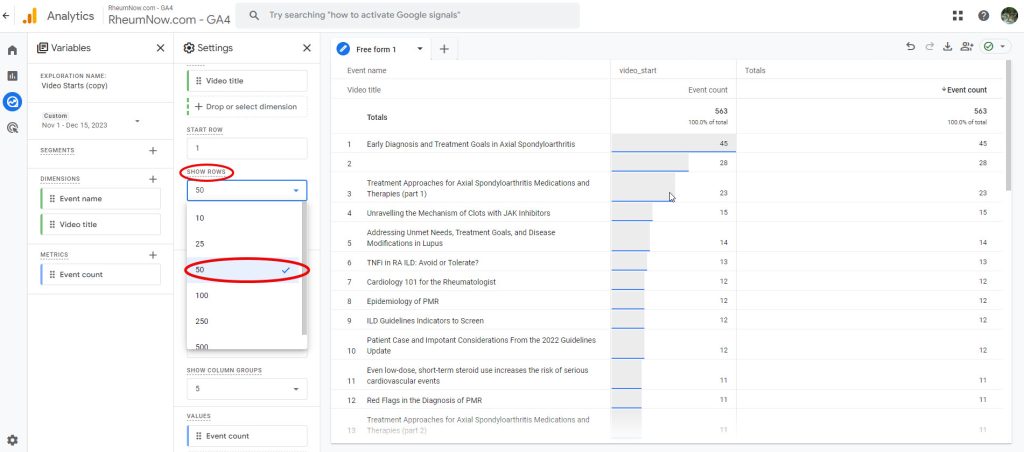
Task: Download the exploration data
Action: point(947,47)
